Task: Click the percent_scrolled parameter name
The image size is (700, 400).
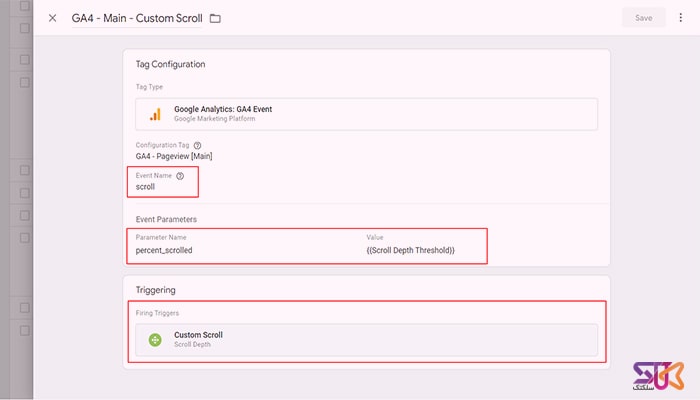Action: tap(164, 250)
